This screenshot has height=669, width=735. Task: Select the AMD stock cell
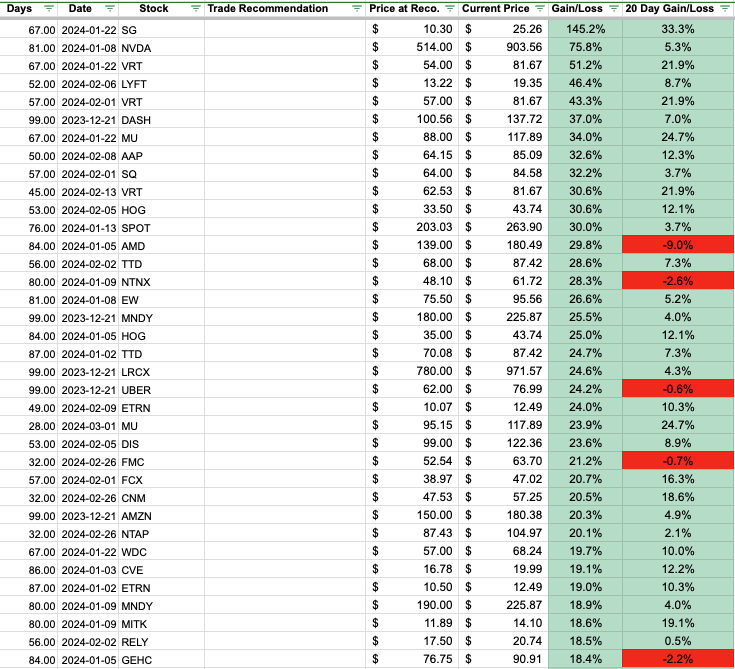click(162, 246)
